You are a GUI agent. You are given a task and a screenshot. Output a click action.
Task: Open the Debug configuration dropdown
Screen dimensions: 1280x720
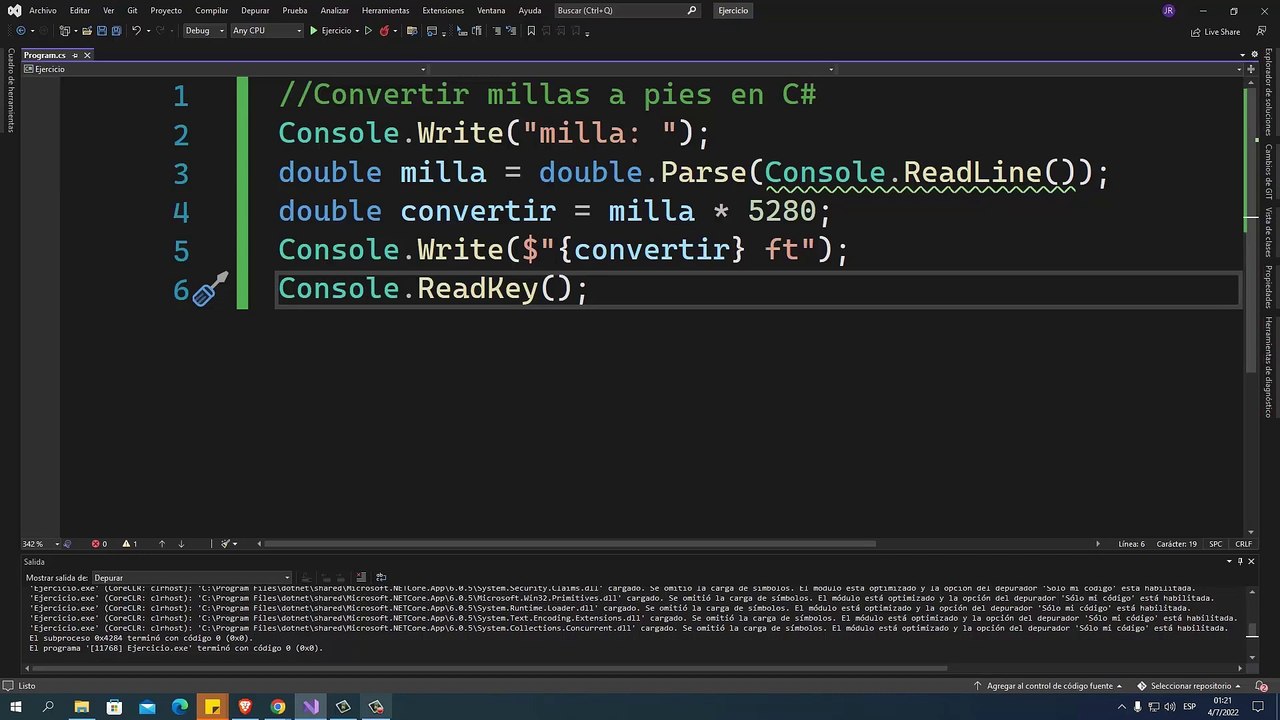pos(204,30)
